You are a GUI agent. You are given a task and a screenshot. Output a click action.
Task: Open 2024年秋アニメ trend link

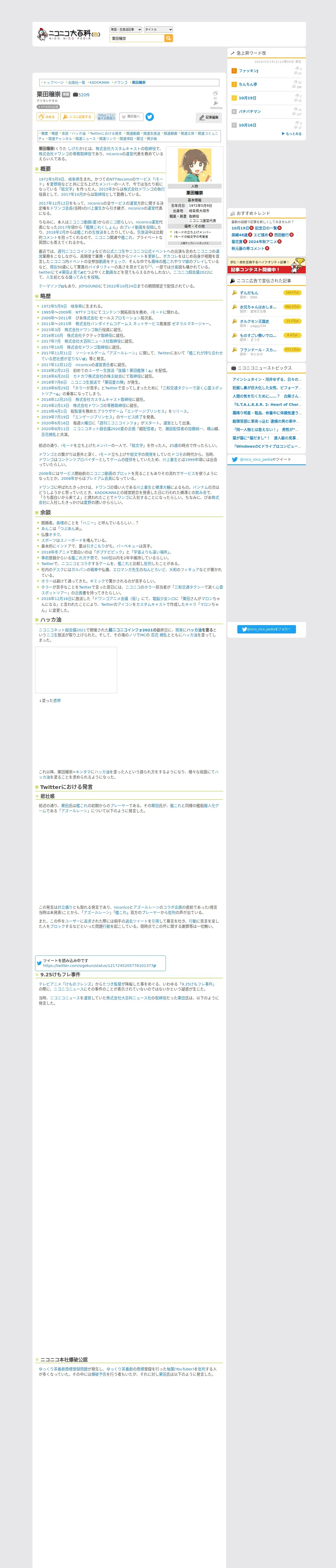(263, 242)
